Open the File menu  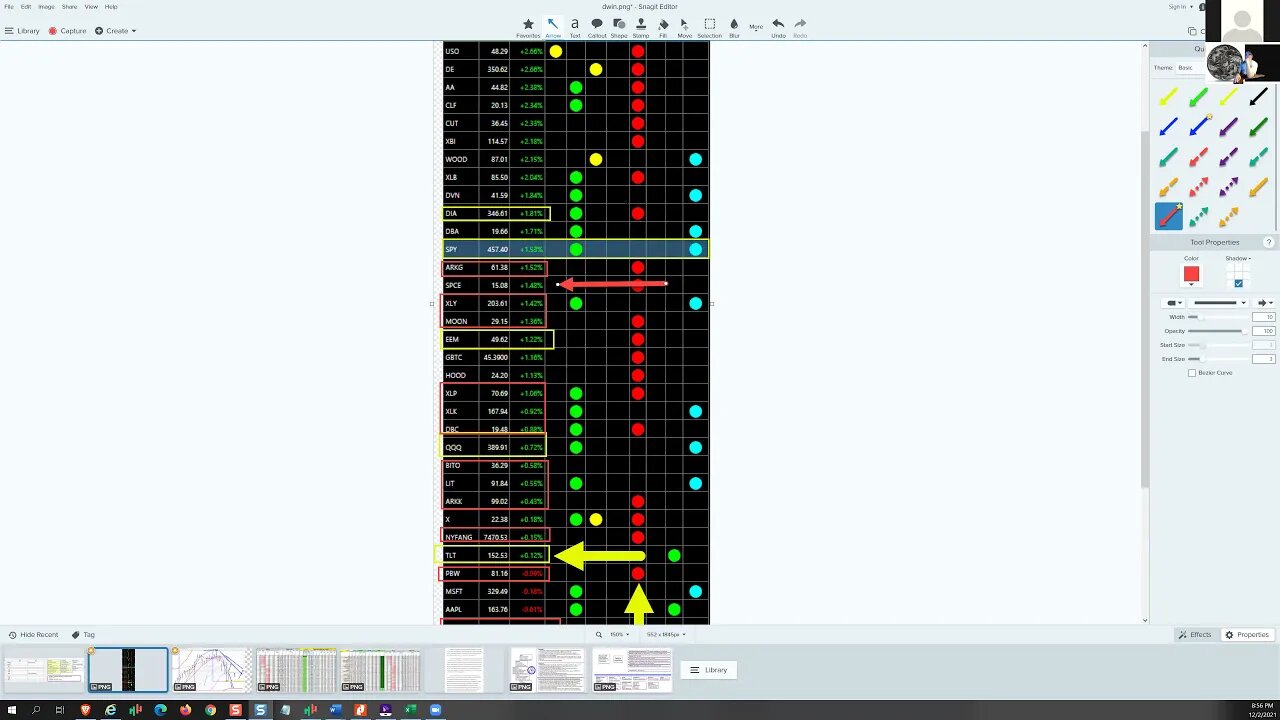[x=9, y=7]
